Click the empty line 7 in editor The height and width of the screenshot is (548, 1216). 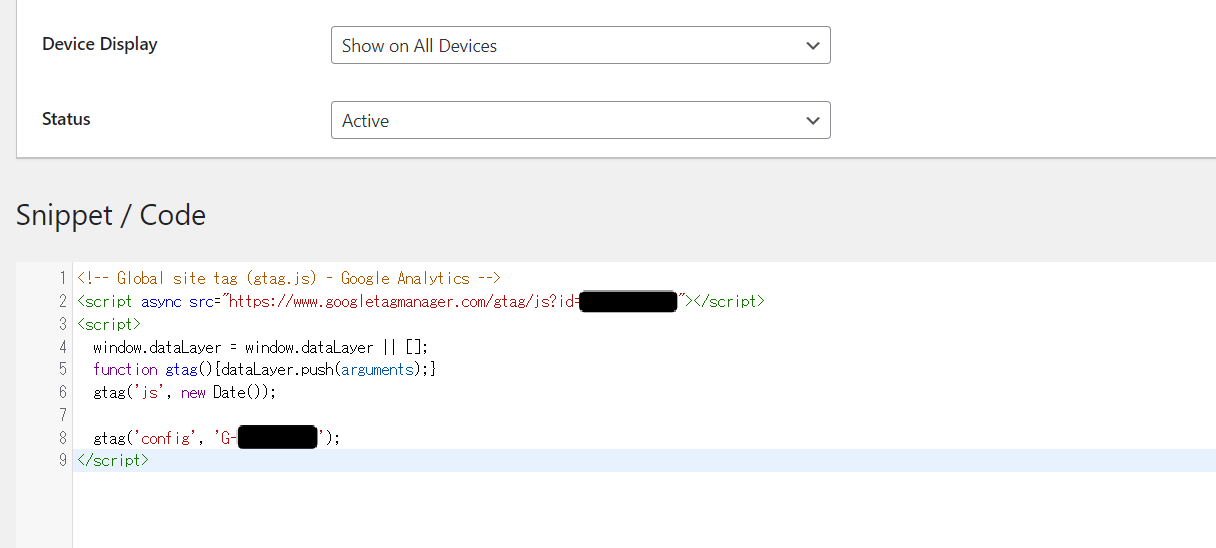pyautogui.click(x=400, y=415)
